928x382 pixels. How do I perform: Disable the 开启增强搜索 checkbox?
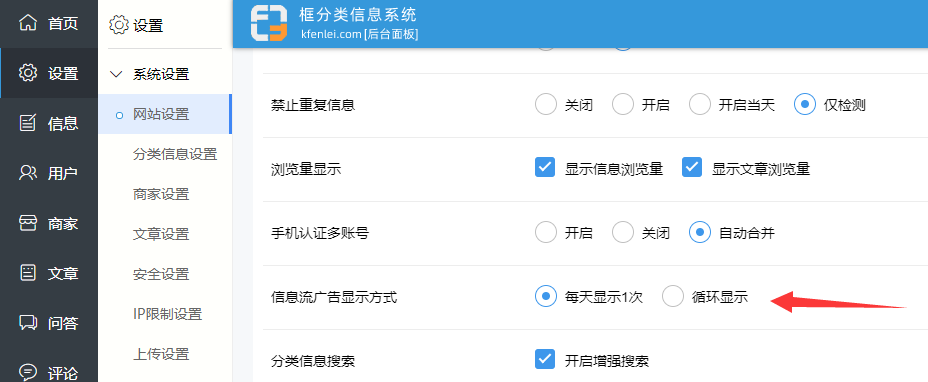click(544, 359)
